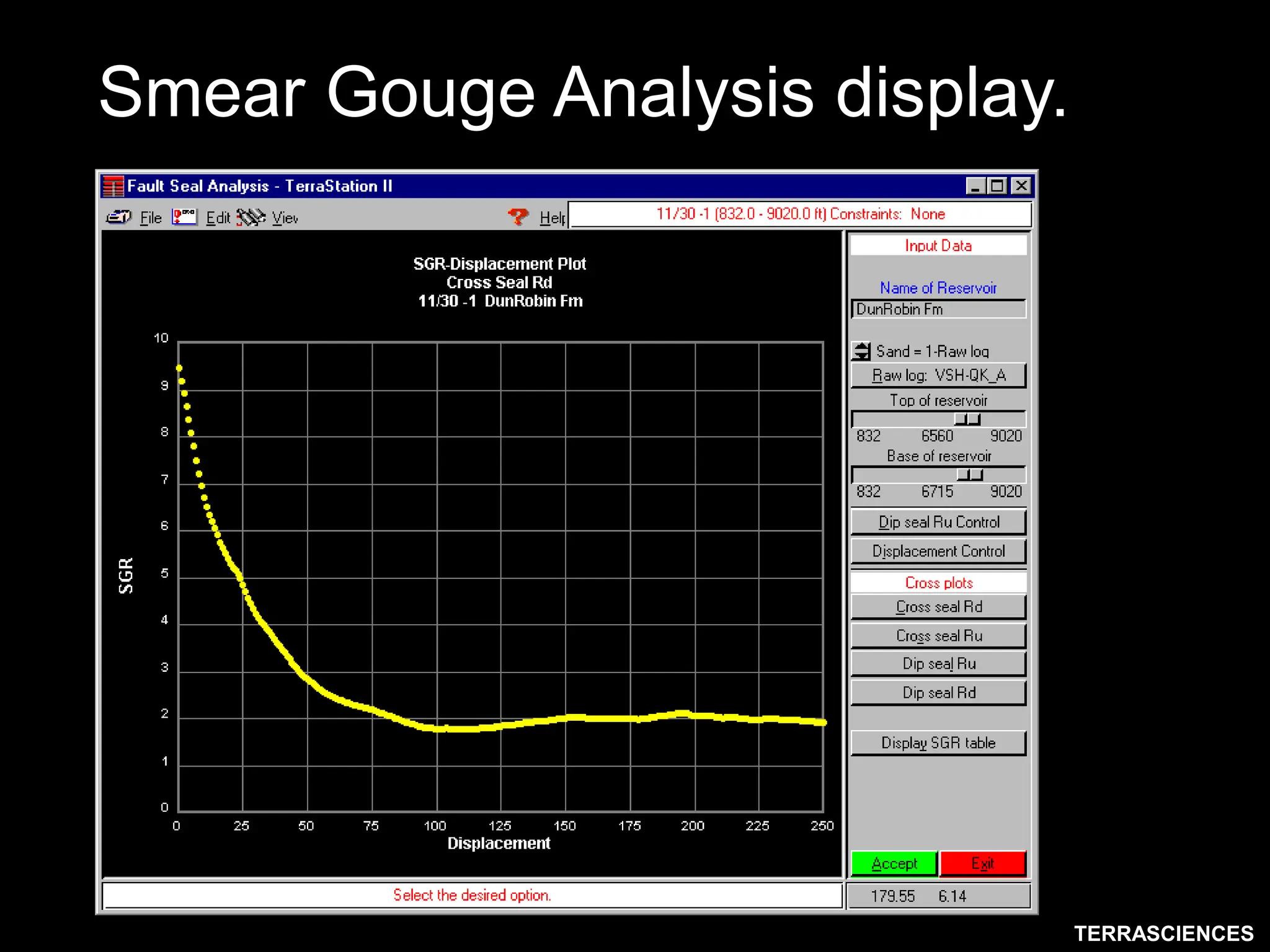Click the Name of Reservoir input field
Viewport: 1270px width, 952px height.
point(939,309)
